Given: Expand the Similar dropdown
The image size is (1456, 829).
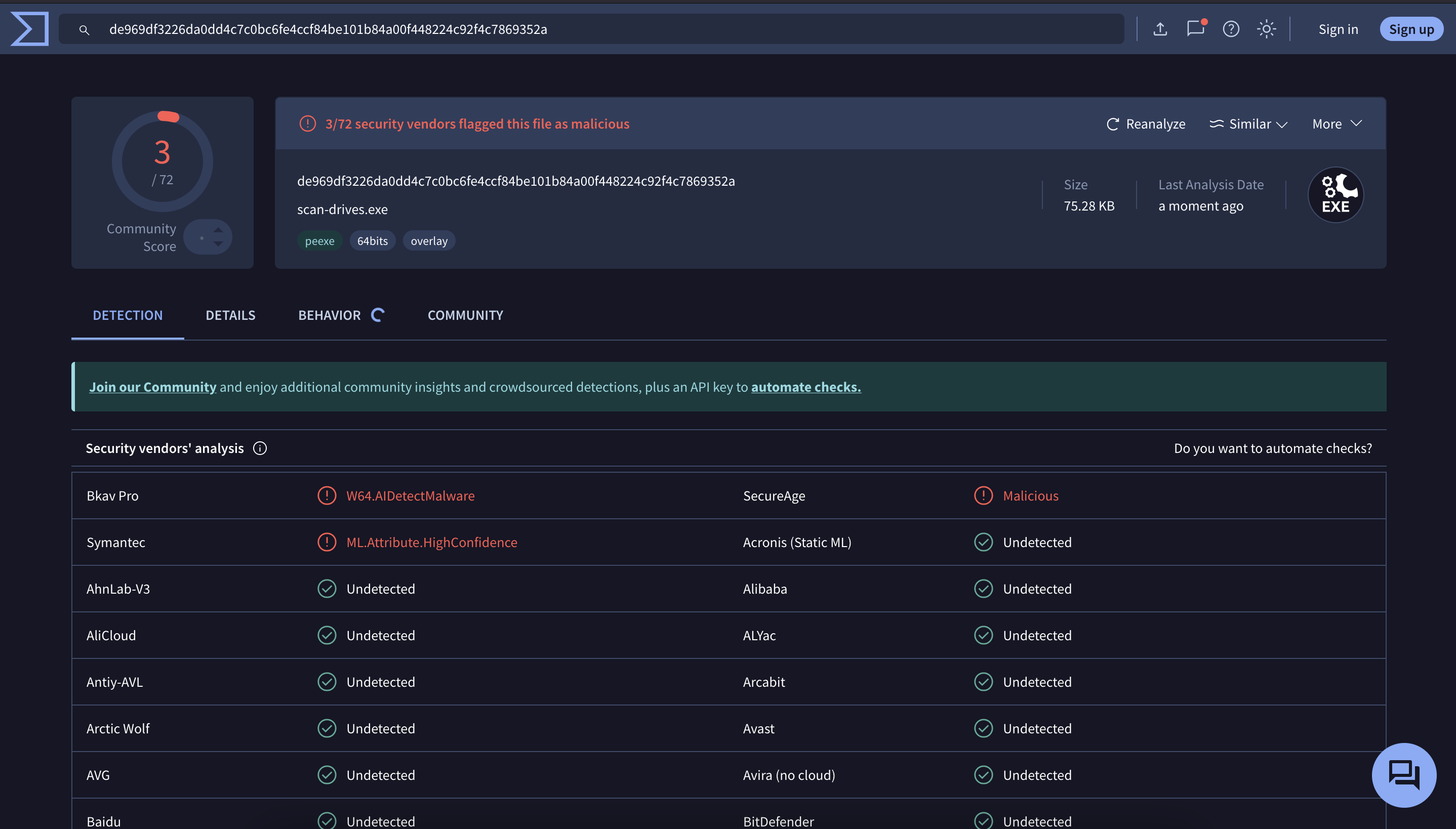Looking at the screenshot, I should [x=1249, y=123].
